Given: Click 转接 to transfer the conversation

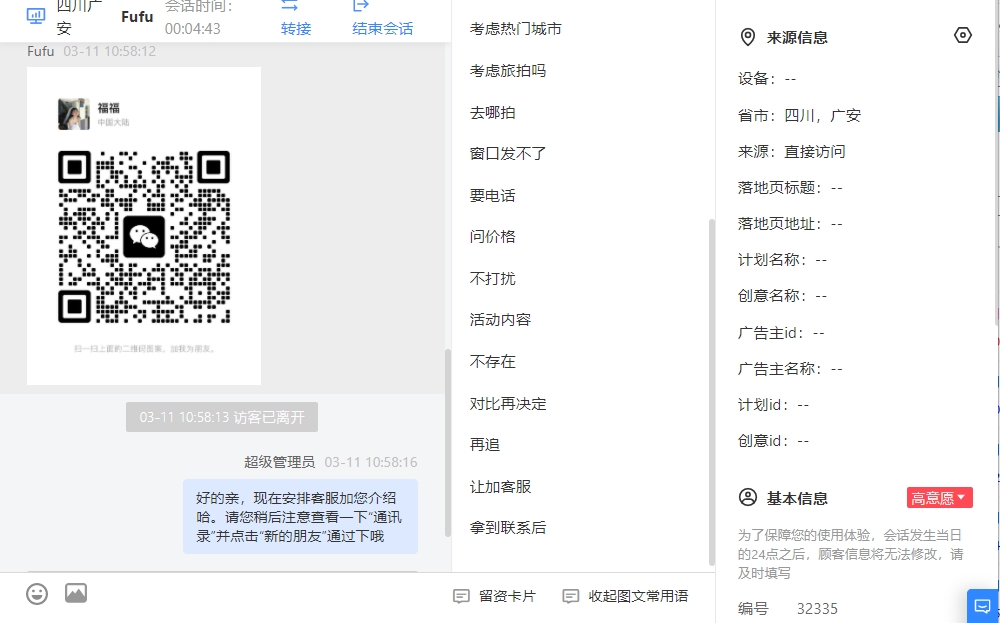Looking at the screenshot, I should click(x=296, y=29).
